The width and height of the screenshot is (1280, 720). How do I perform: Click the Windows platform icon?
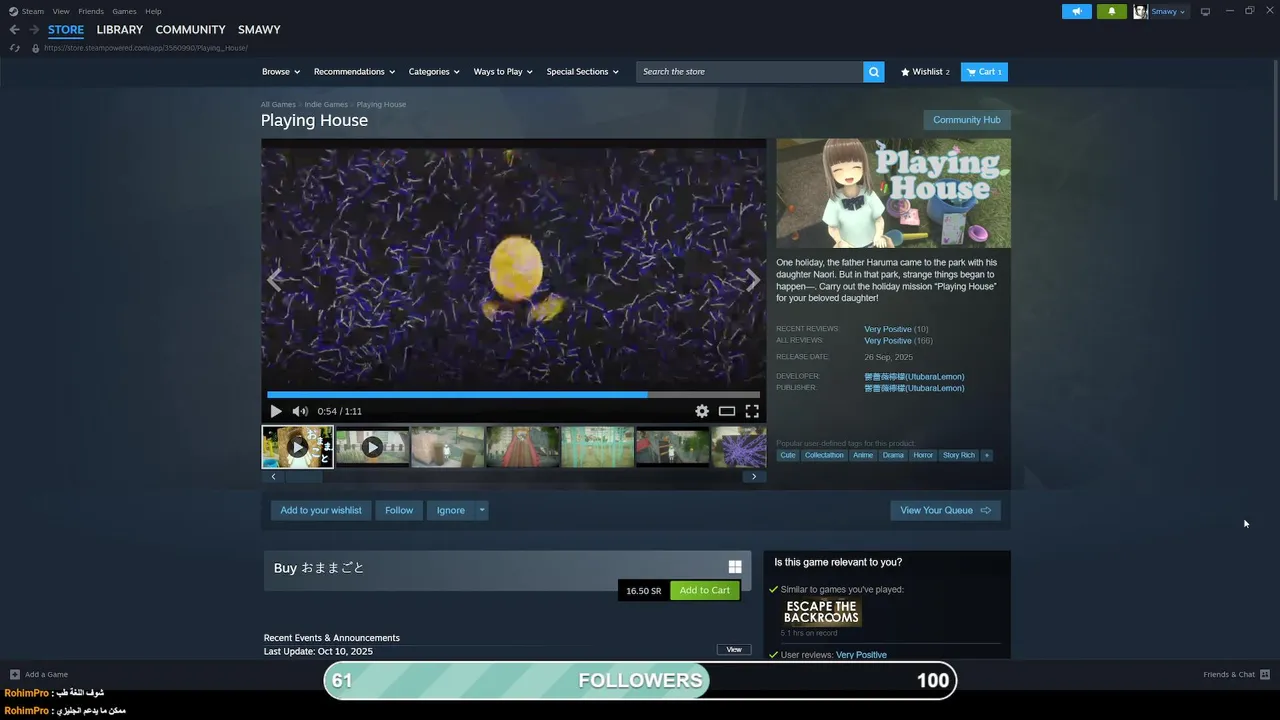point(735,567)
